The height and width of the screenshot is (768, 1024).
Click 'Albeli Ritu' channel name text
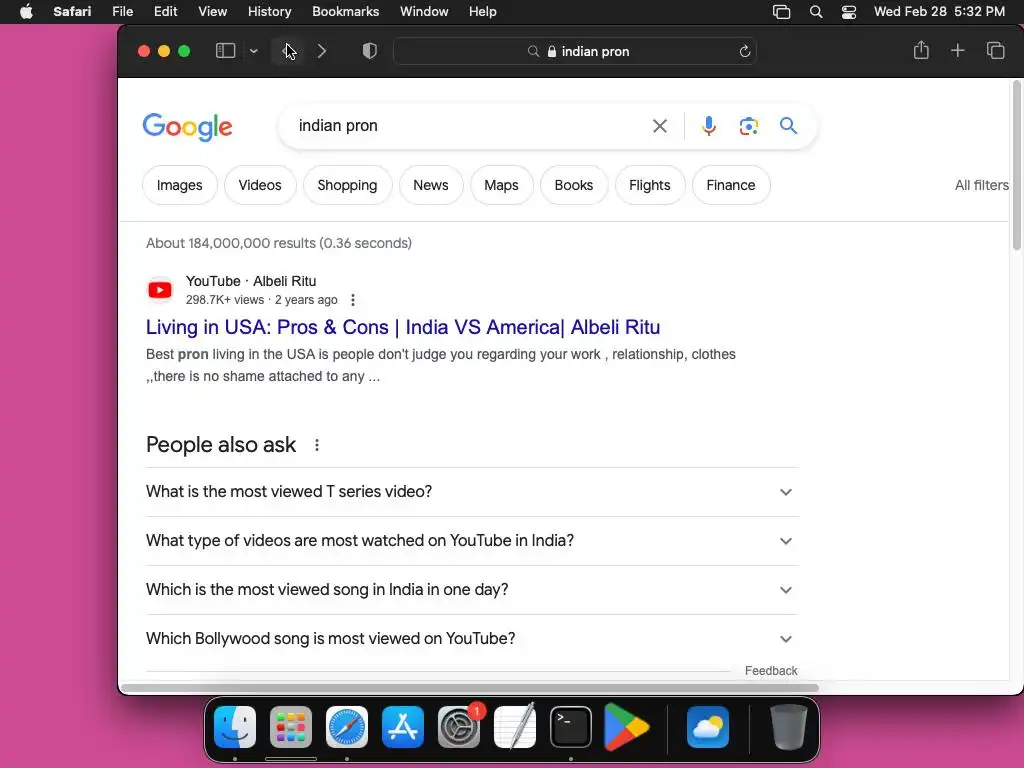(285, 281)
